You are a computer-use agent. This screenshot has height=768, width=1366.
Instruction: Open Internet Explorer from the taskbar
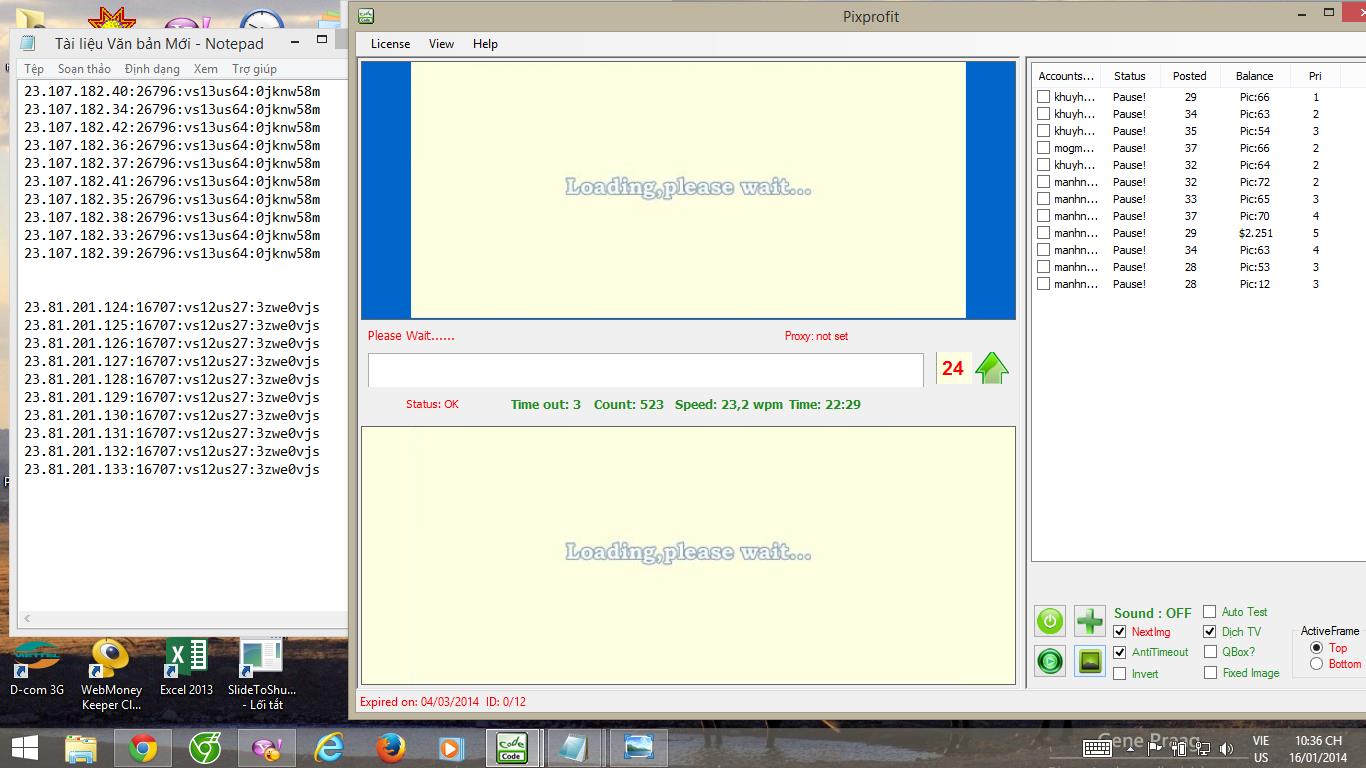(329, 747)
